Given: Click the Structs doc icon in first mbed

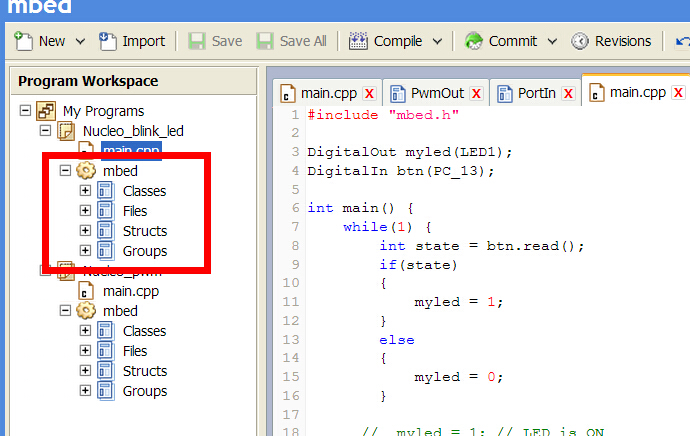Looking at the screenshot, I should coord(106,231).
